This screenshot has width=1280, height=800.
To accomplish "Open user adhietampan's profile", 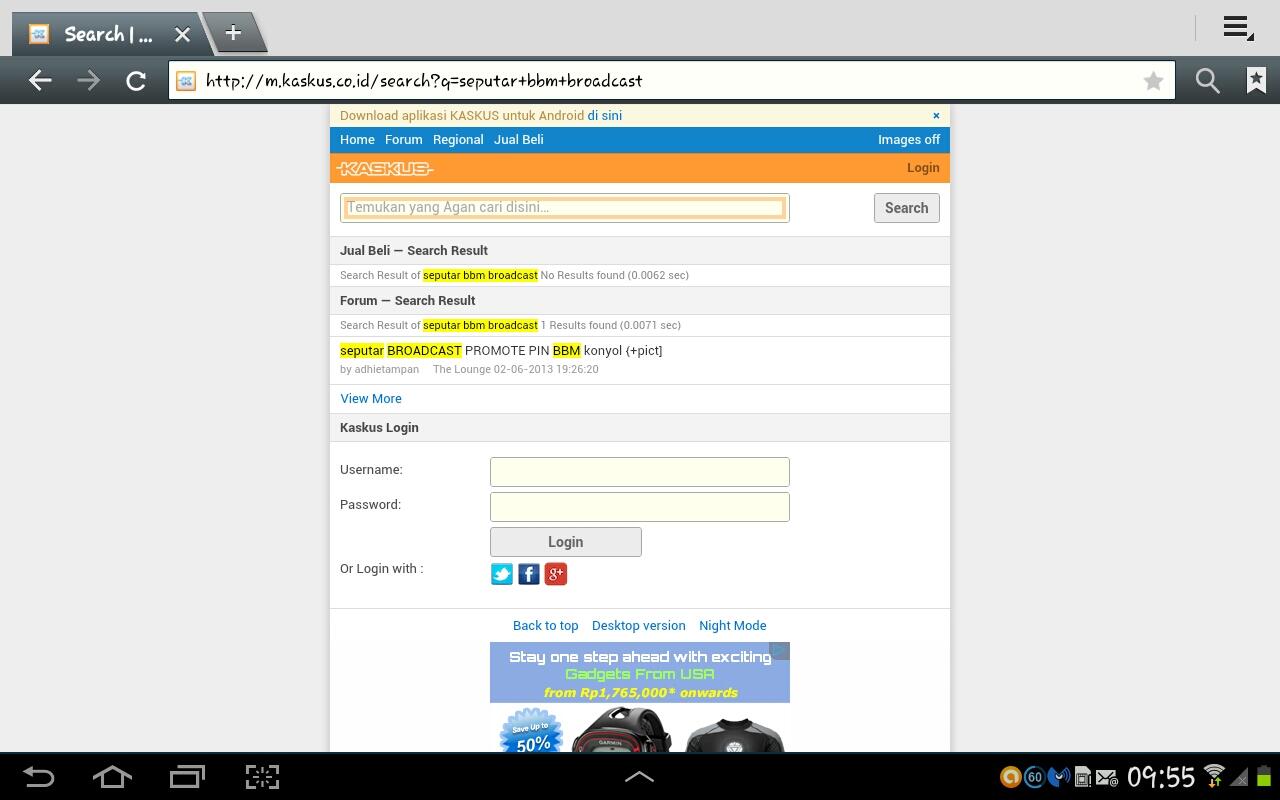I will tap(387, 369).
